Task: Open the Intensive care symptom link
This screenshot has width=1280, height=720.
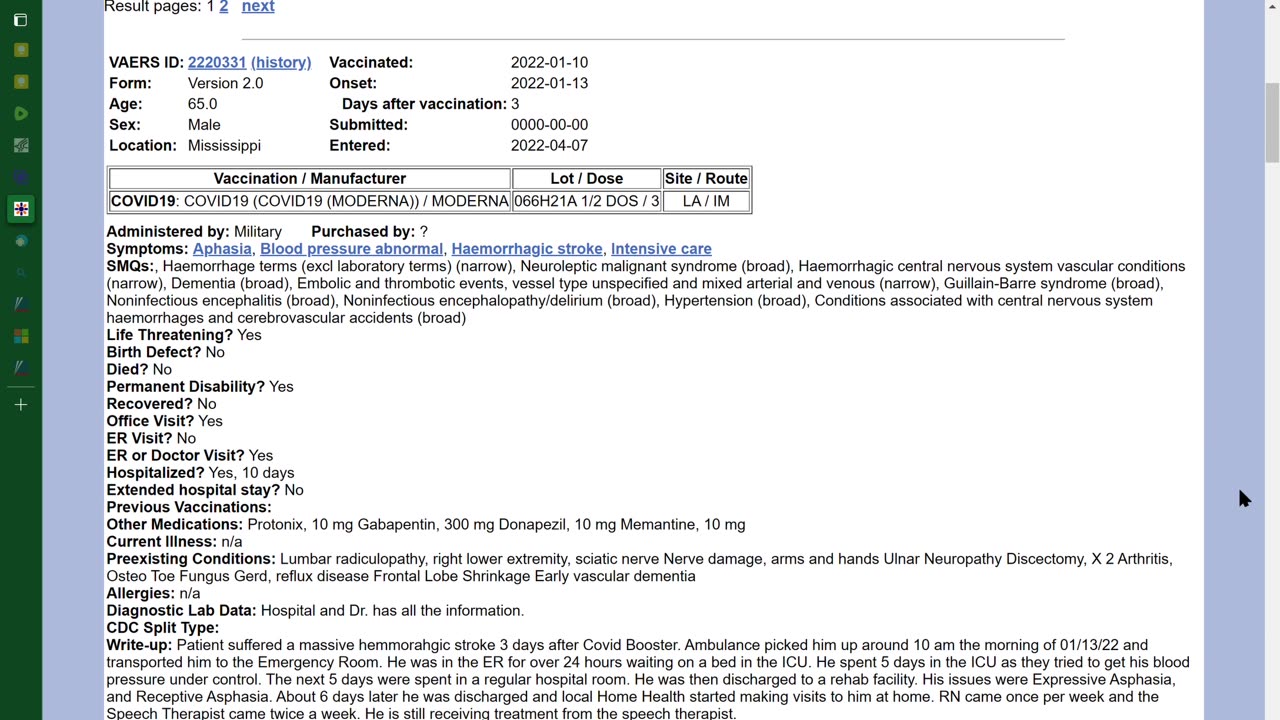Action: pyautogui.click(x=661, y=249)
